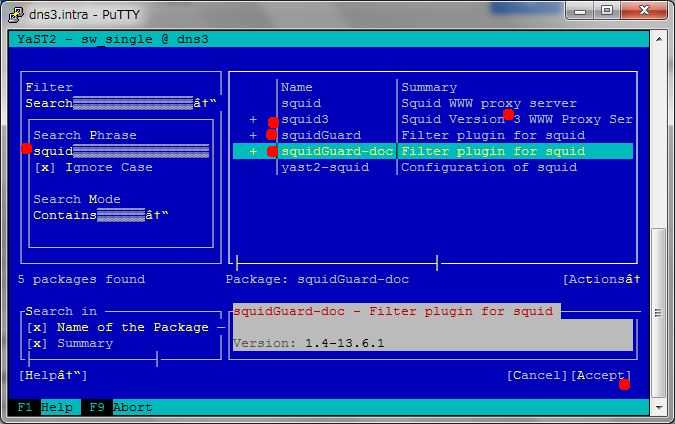Viewport: 675px width, 424px height.
Task: Minimize the PuTTY window
Action: click(x=579, y=11)
